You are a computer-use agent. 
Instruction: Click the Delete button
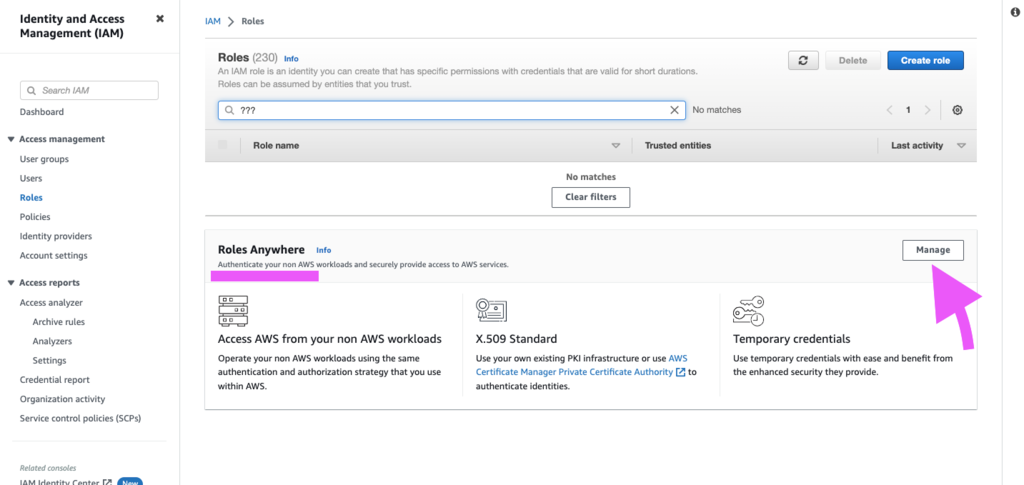[852, 60]
